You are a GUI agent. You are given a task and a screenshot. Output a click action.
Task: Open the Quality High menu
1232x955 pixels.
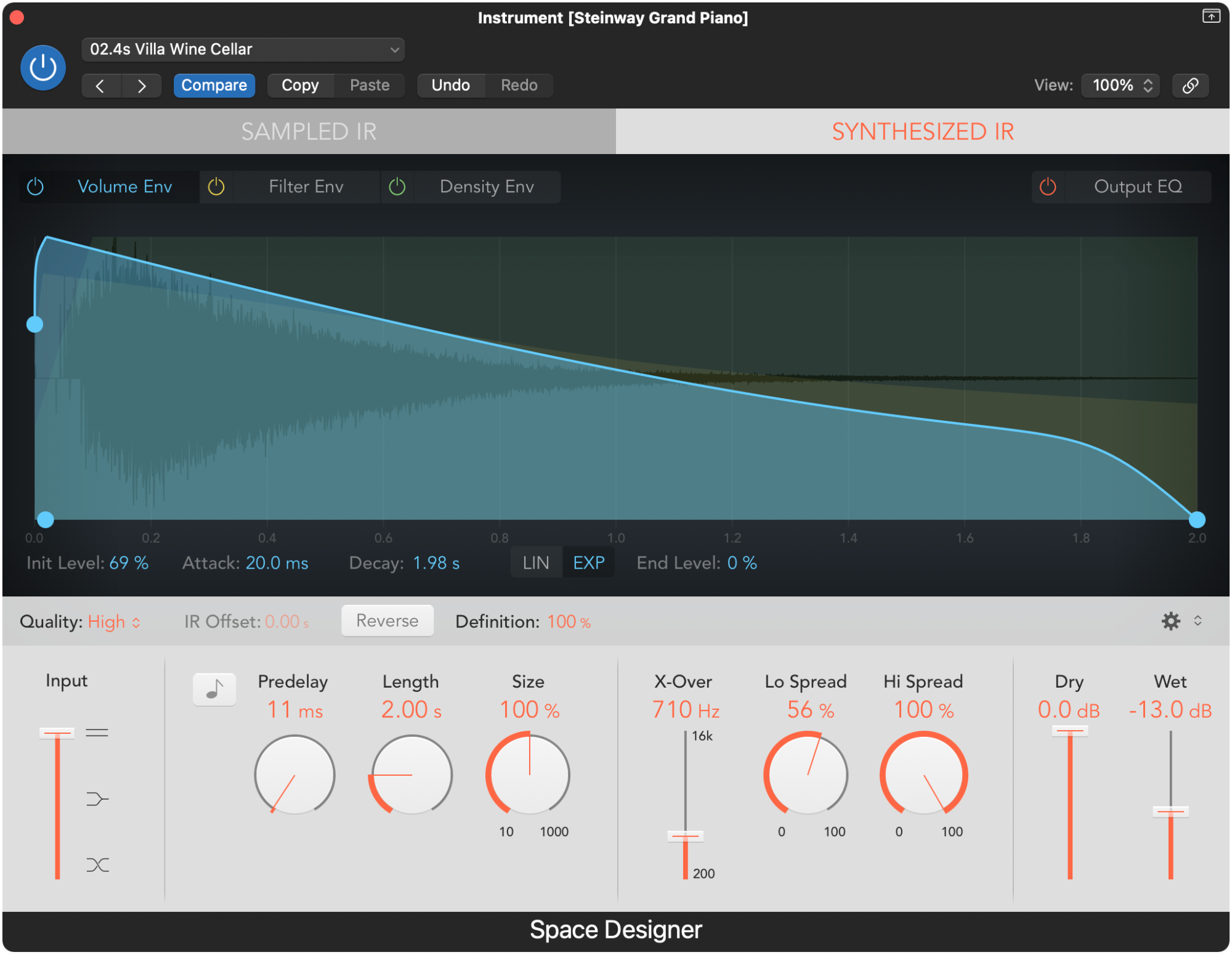114,622
